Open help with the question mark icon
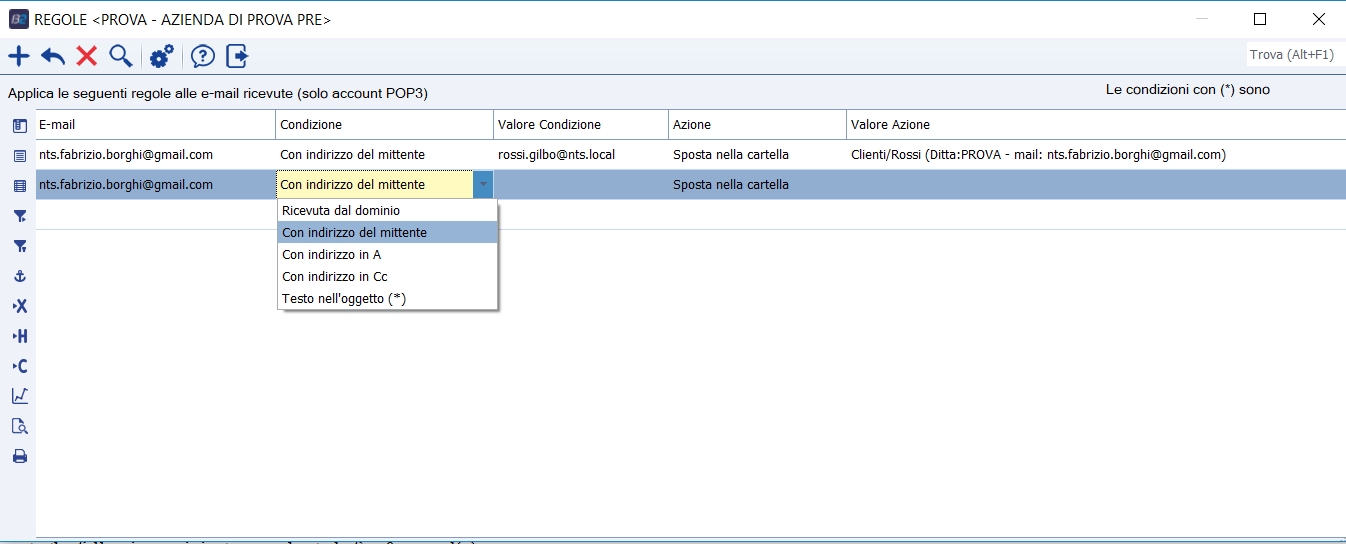Viewport: 1346px width, 544px height. click(203, 56)
